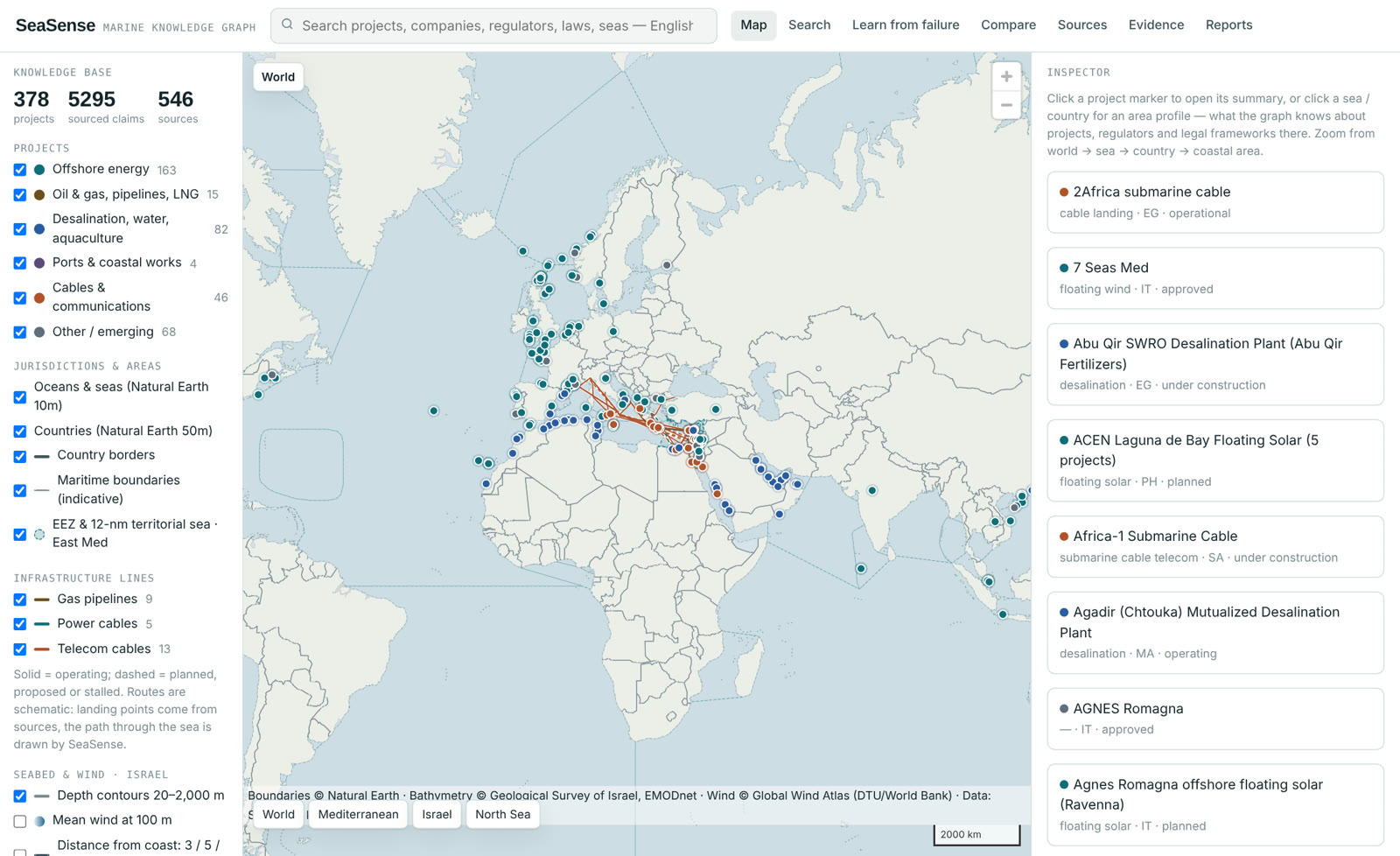Disable the Ports & coastal works checkbox
This screenshot has height=856, width=1400.
point(20,263)
